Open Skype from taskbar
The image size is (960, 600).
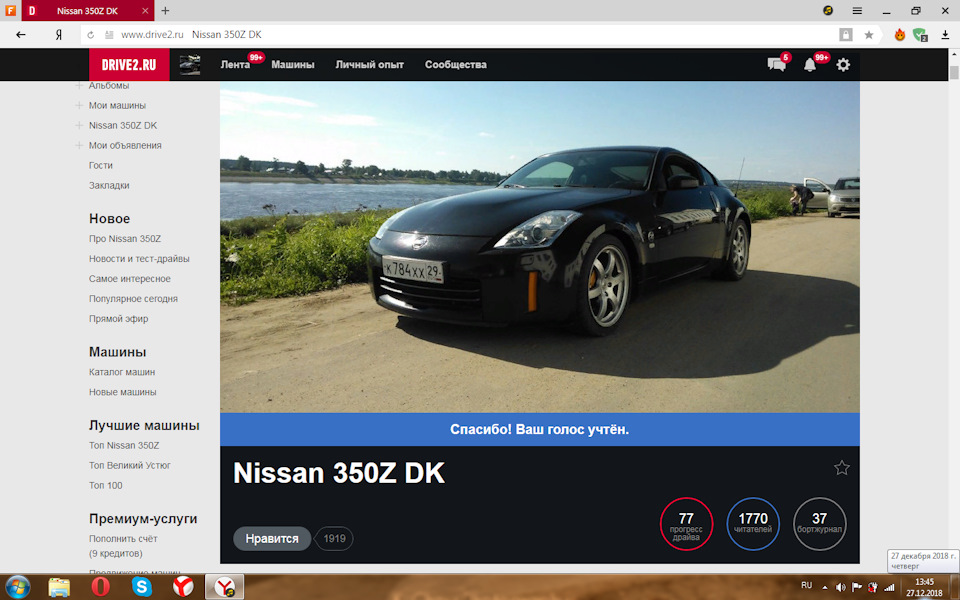(x=141, y=587)
